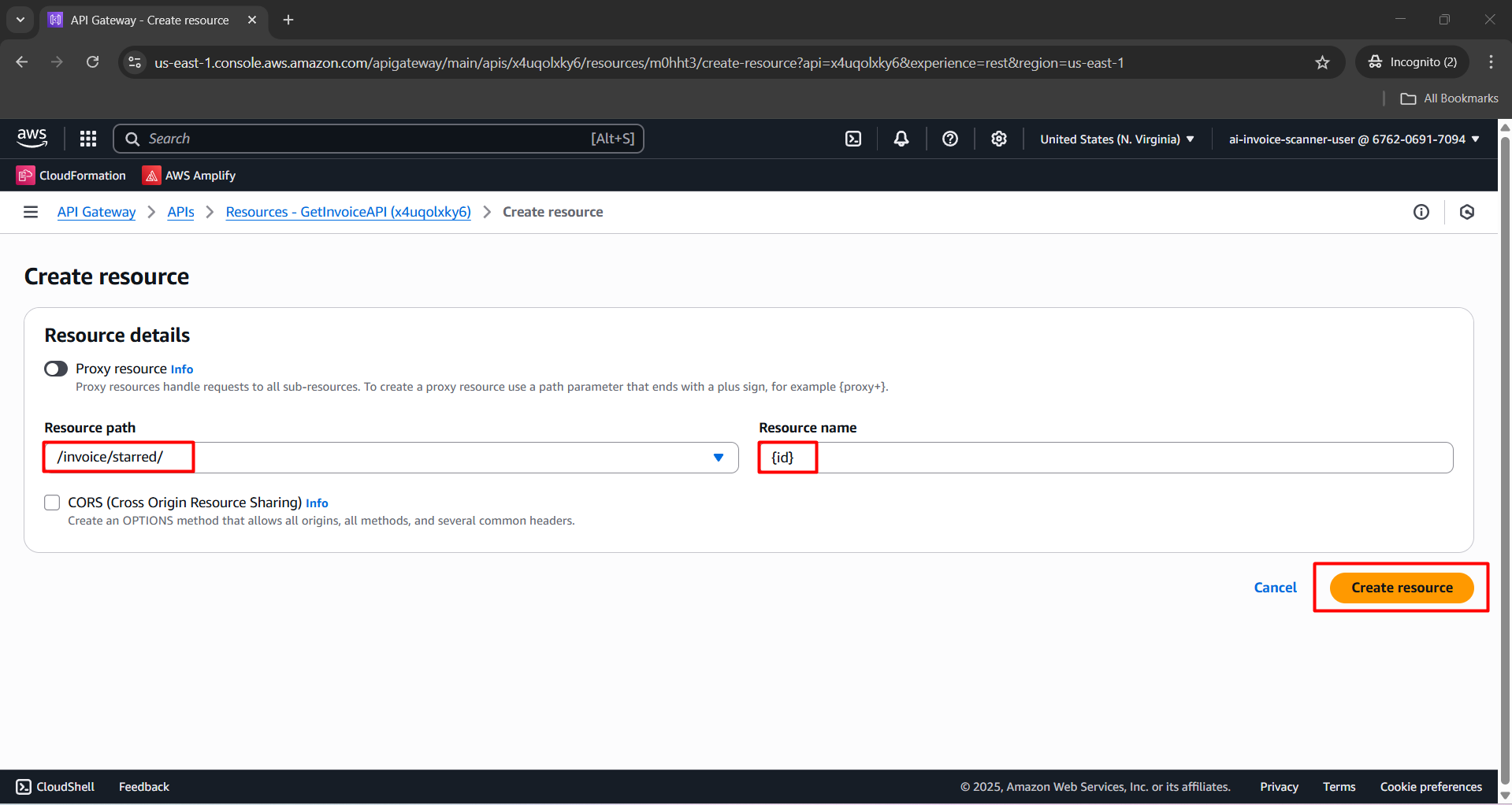Check the CORS Cross Origin Resource Sharing checkbox
The image size is (1512, 805).
(52, 502)
